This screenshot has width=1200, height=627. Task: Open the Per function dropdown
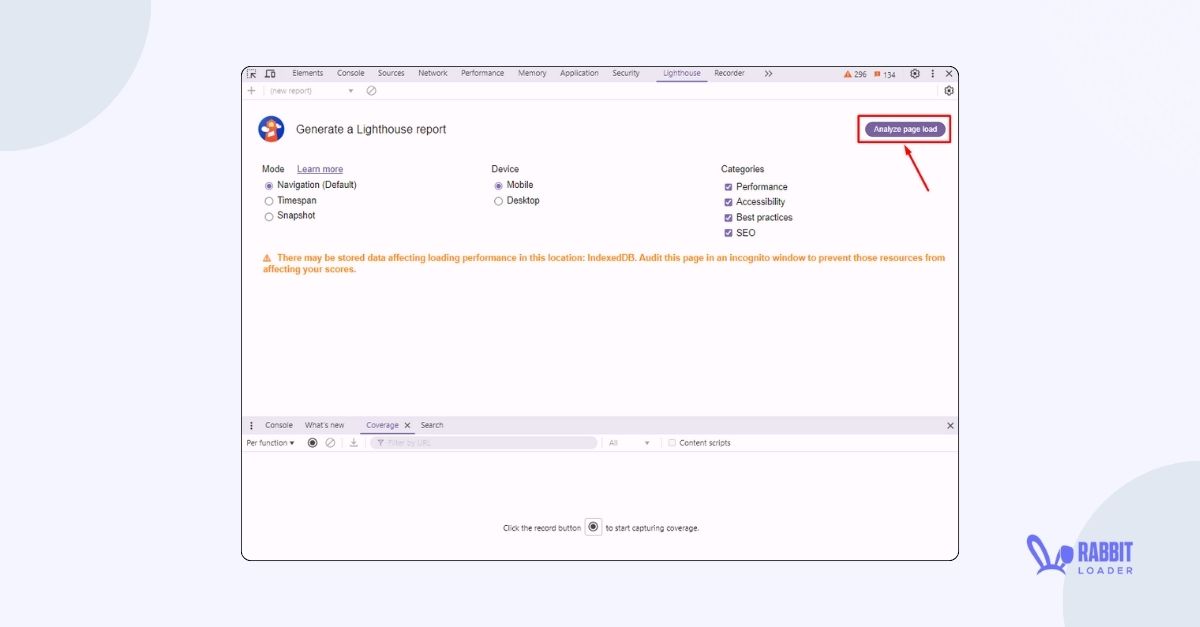point(268,442)
